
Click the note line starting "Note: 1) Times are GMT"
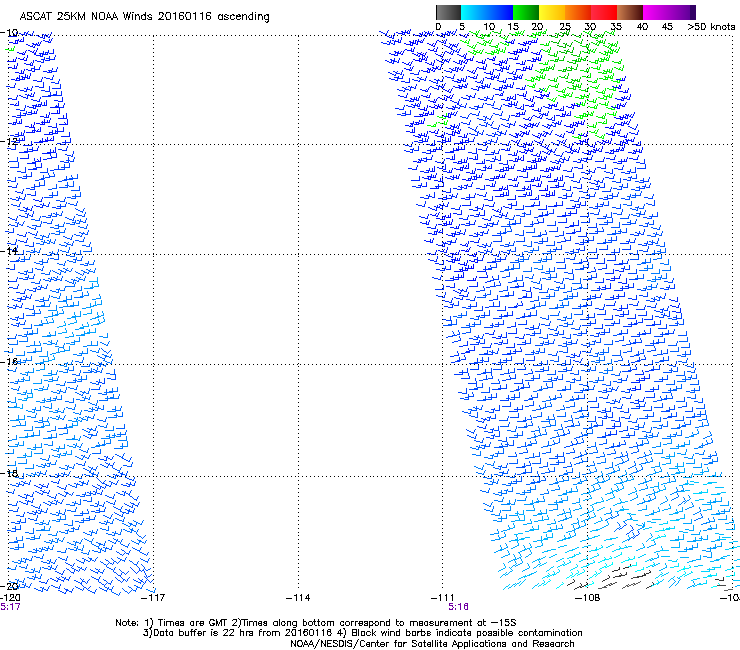pos(316,623)
